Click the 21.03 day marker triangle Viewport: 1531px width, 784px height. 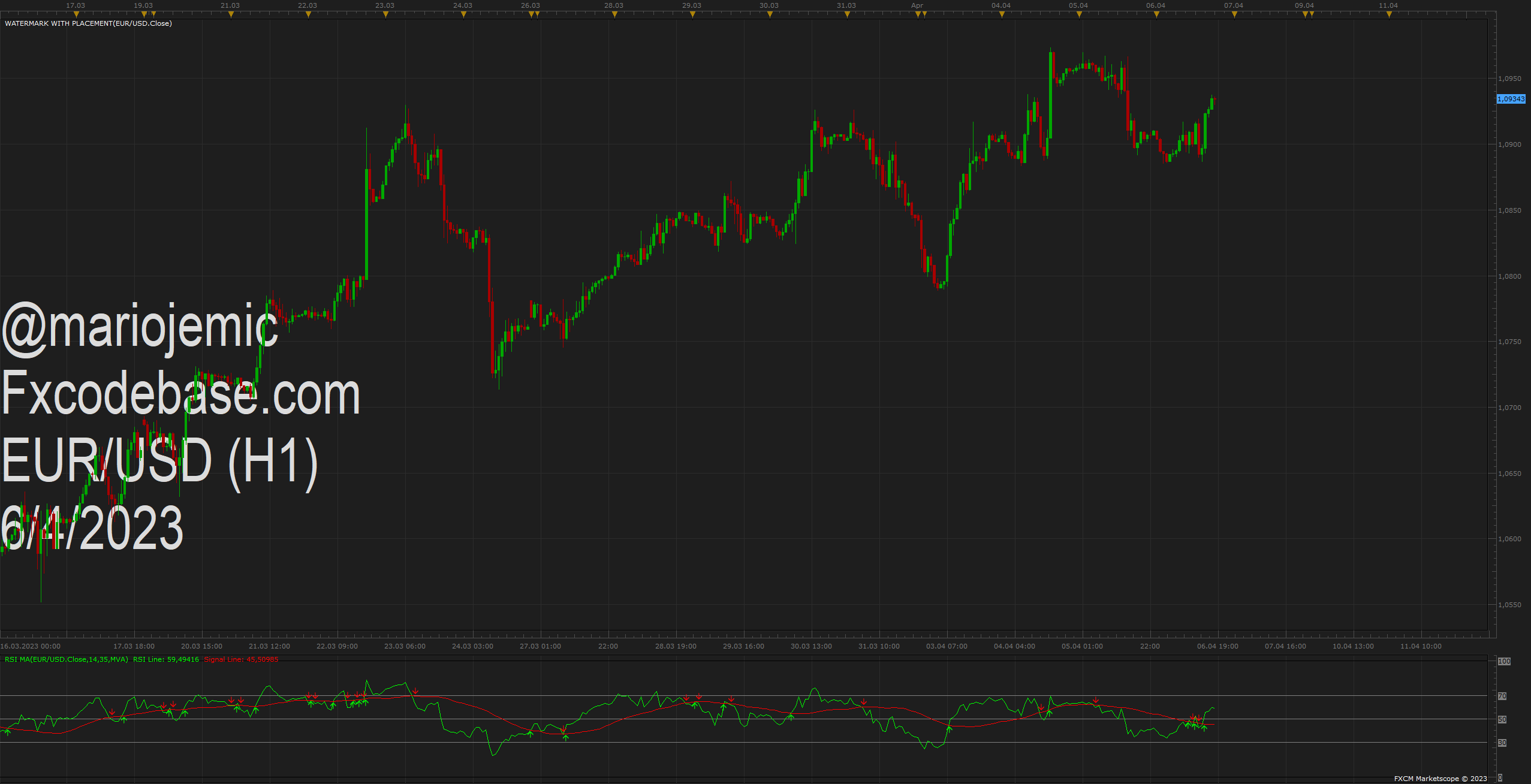point(231,14)
